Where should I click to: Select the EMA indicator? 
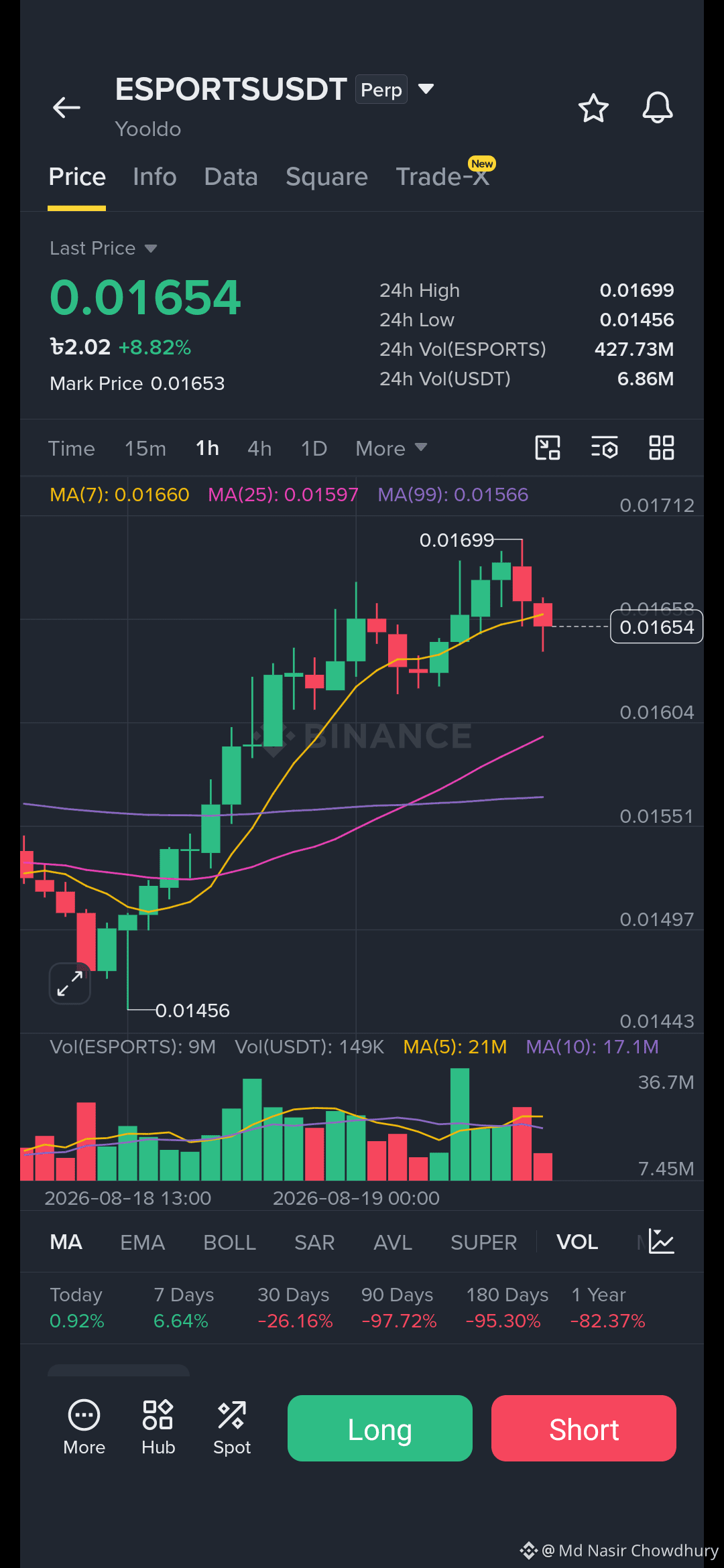143,1242
